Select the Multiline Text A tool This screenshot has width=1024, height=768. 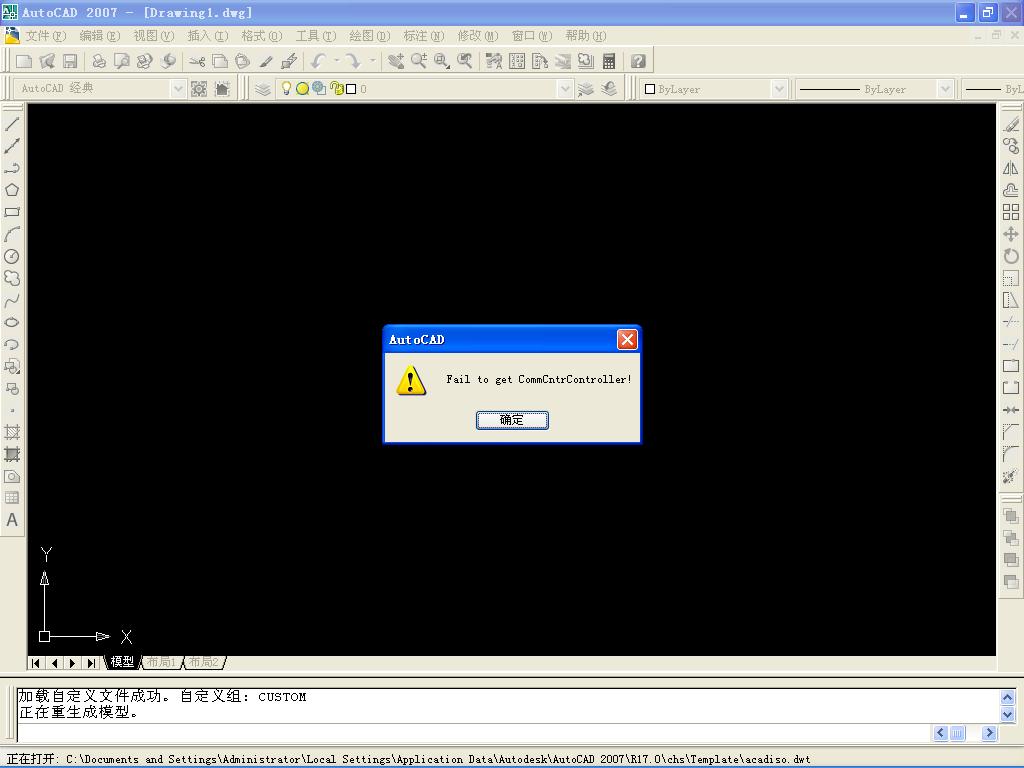tap(12, 520)
